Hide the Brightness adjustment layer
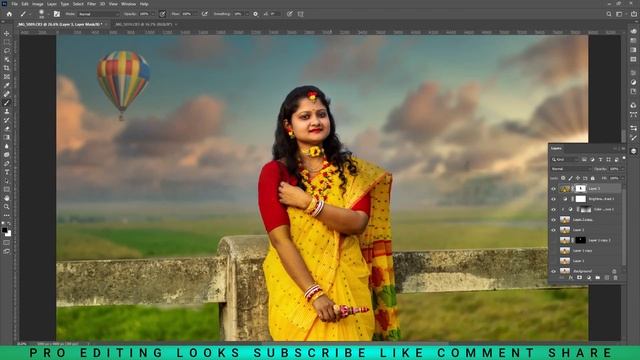The width and height of the screenshot is (640, 360). [x=553, y=199]
